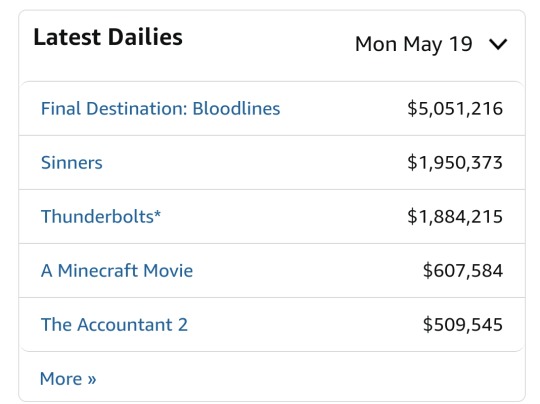Viewport: 540px width, 404px height.
Task: Open the Thunderbolts* movie link
Action: coord(101,217)
